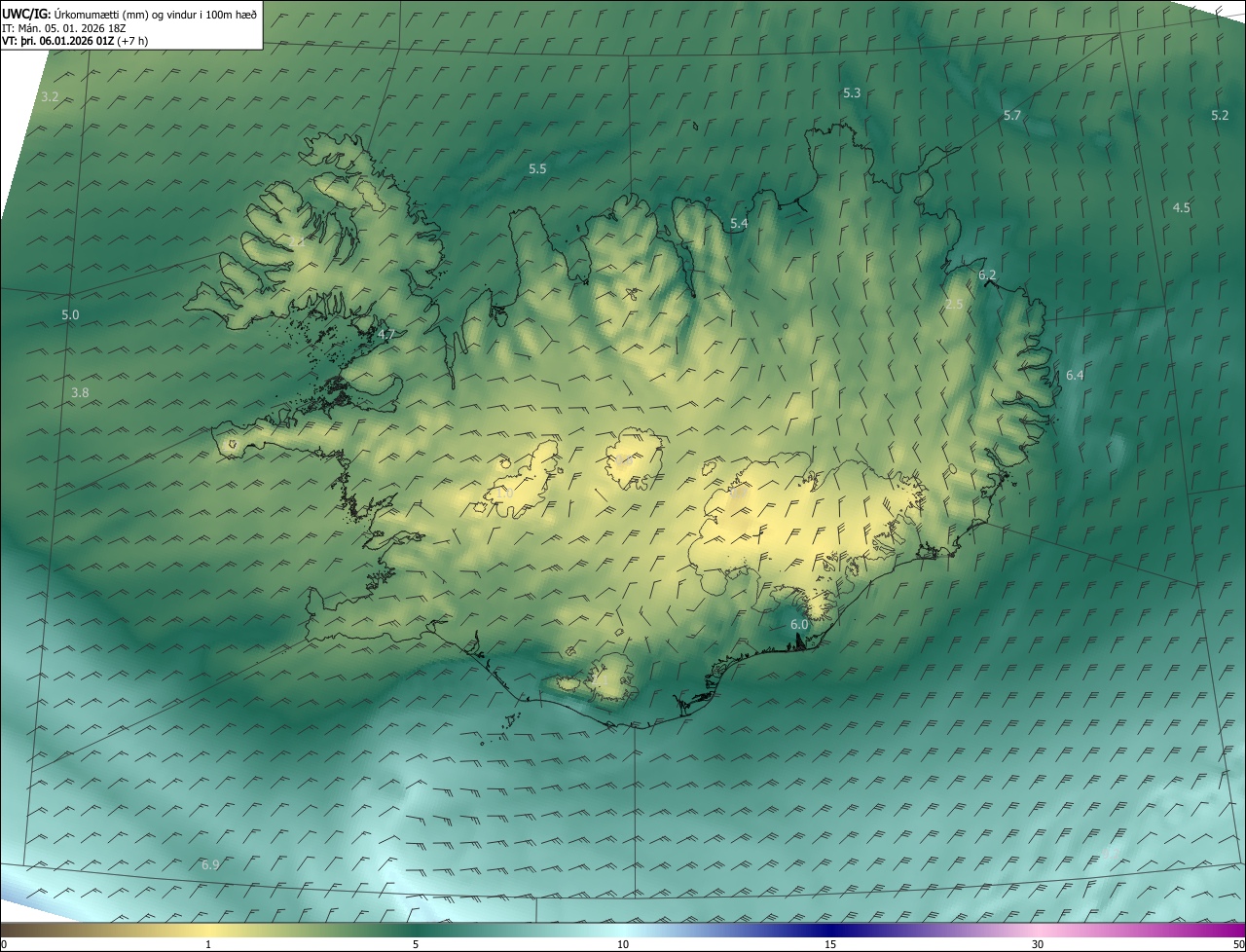Click the 50 tick on the color scale
This screenshot has width=1246, height=952.
tap(1238, 944)
